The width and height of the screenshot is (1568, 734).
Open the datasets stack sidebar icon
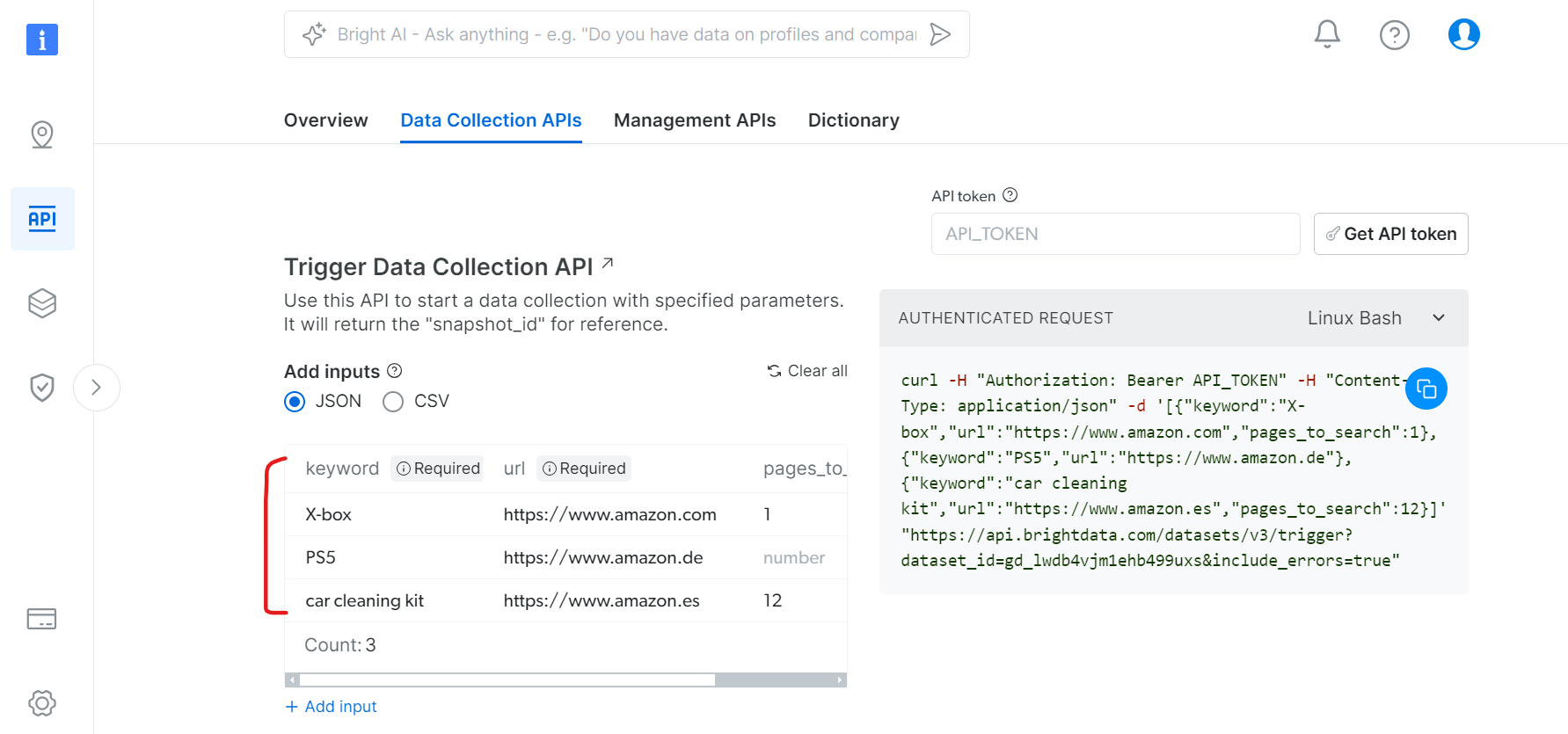42,303
